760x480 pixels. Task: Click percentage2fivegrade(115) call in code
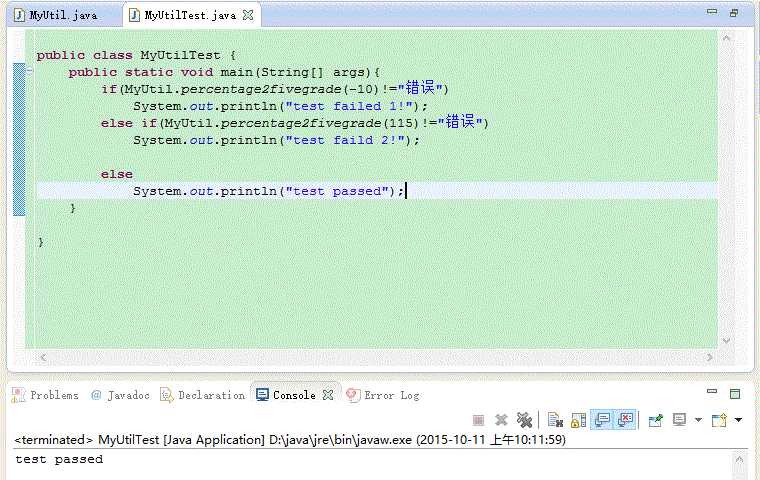click(x=319, y=123)
